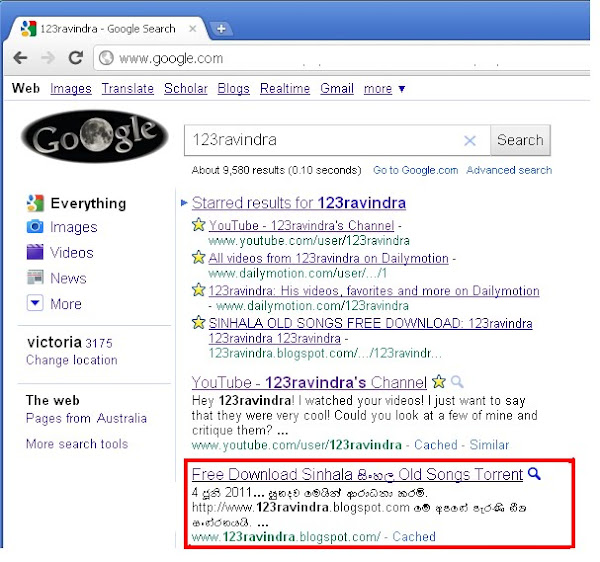This screenshot has width=600, height=562.
Task: Click www.youtube.com/user/123ravindra green URL under starred result
Action: (309, 241)
